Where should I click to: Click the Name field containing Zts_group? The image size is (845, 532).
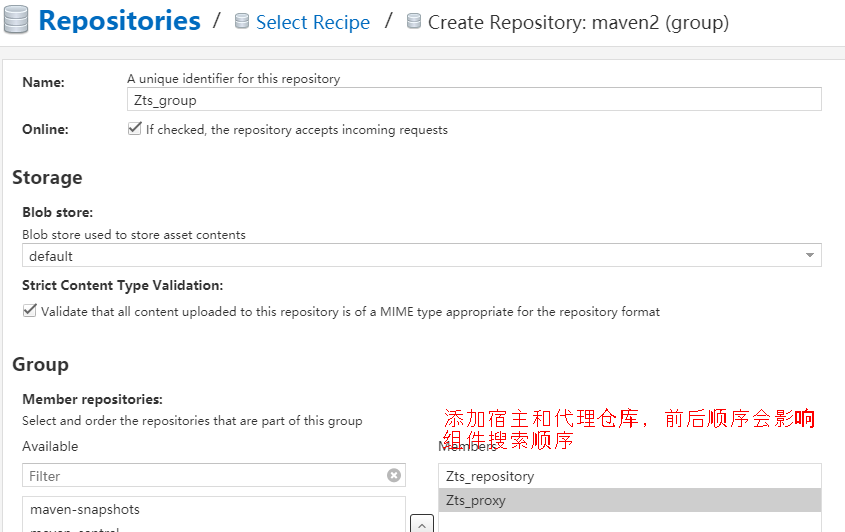[474, 99]
